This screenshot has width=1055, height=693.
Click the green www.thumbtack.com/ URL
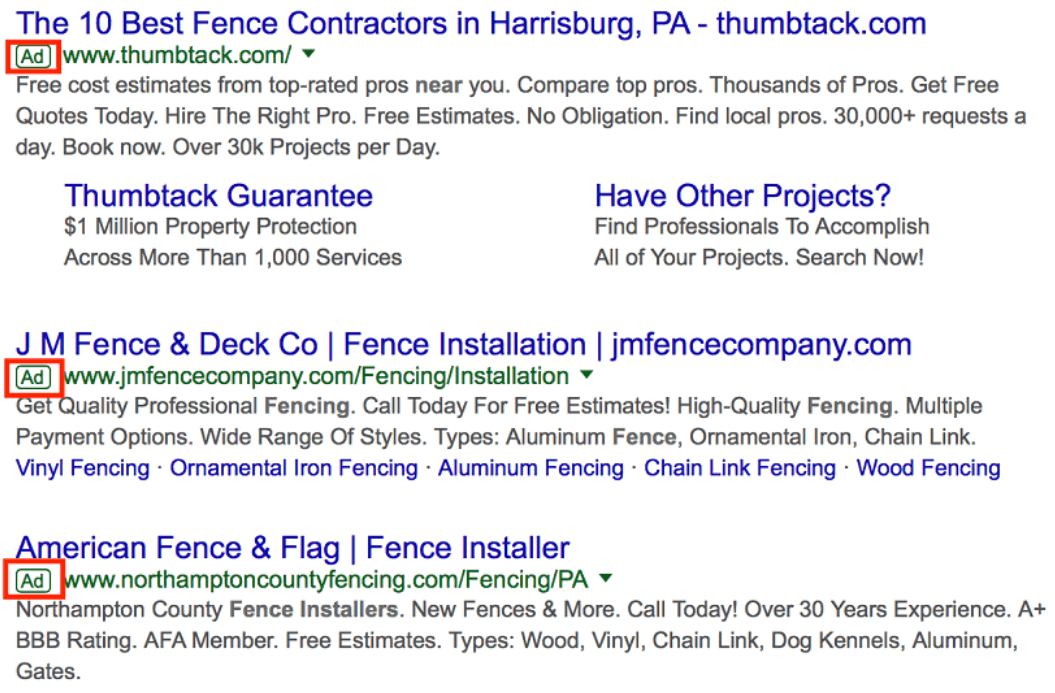tap(177, 55)
